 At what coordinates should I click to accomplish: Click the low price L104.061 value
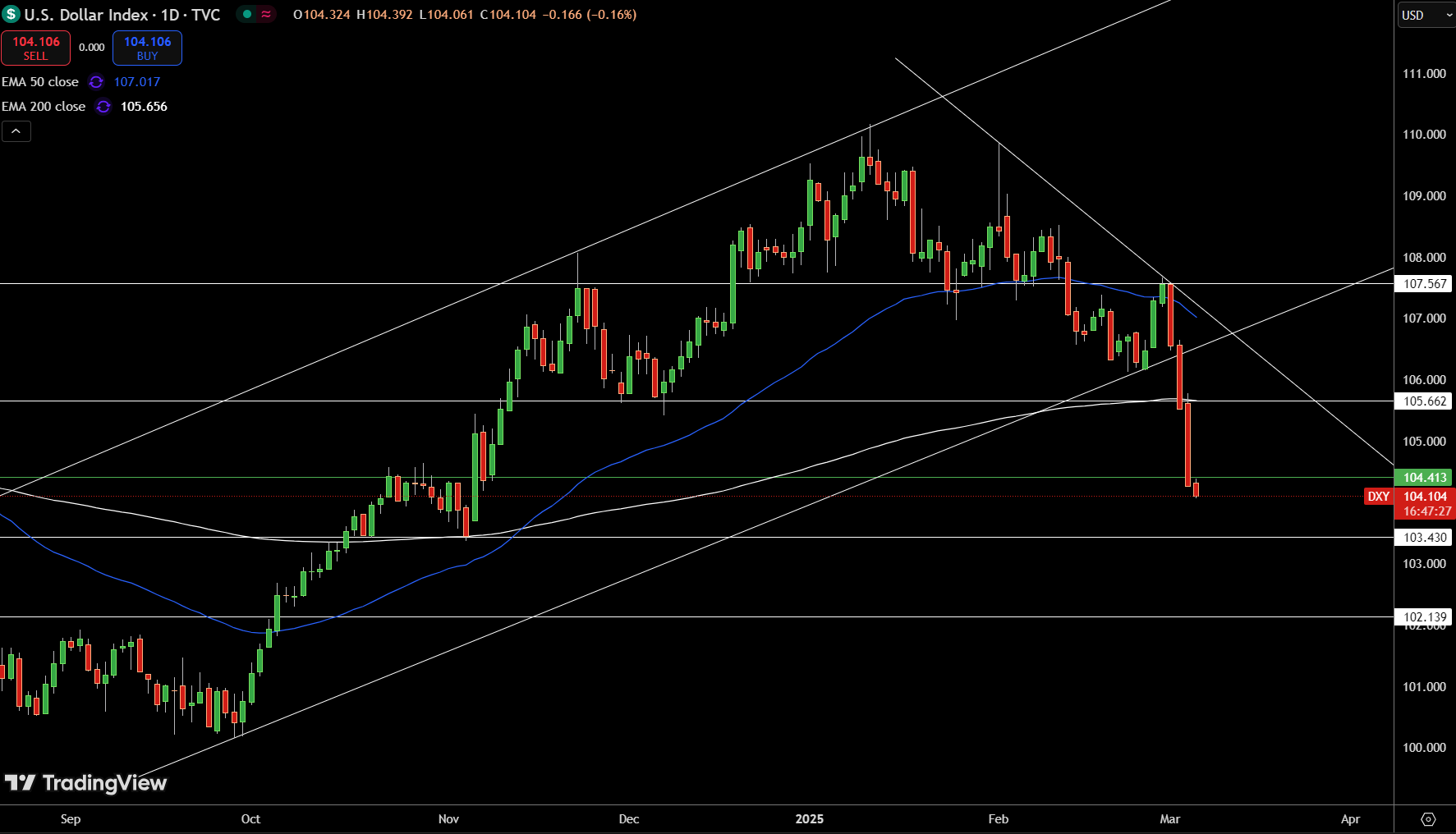point(446,15)
